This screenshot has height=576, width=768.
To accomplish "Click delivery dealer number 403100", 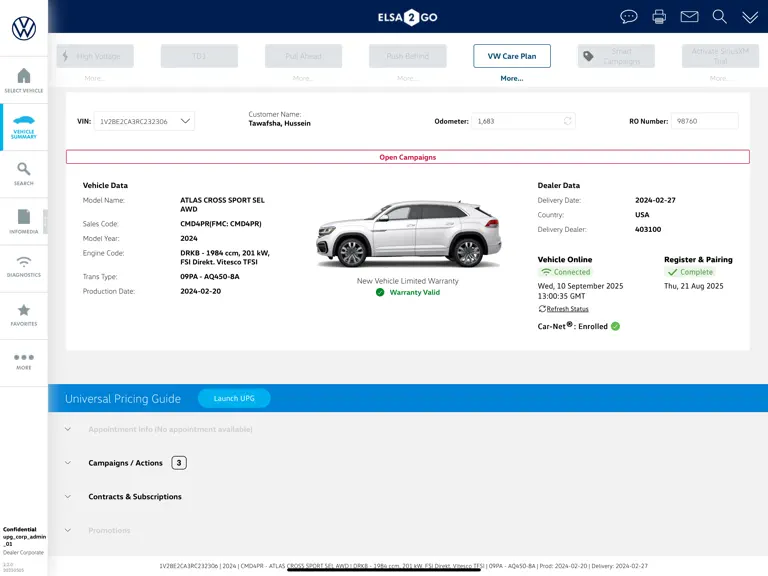I will pyautogui.click(x=648, y=229).
